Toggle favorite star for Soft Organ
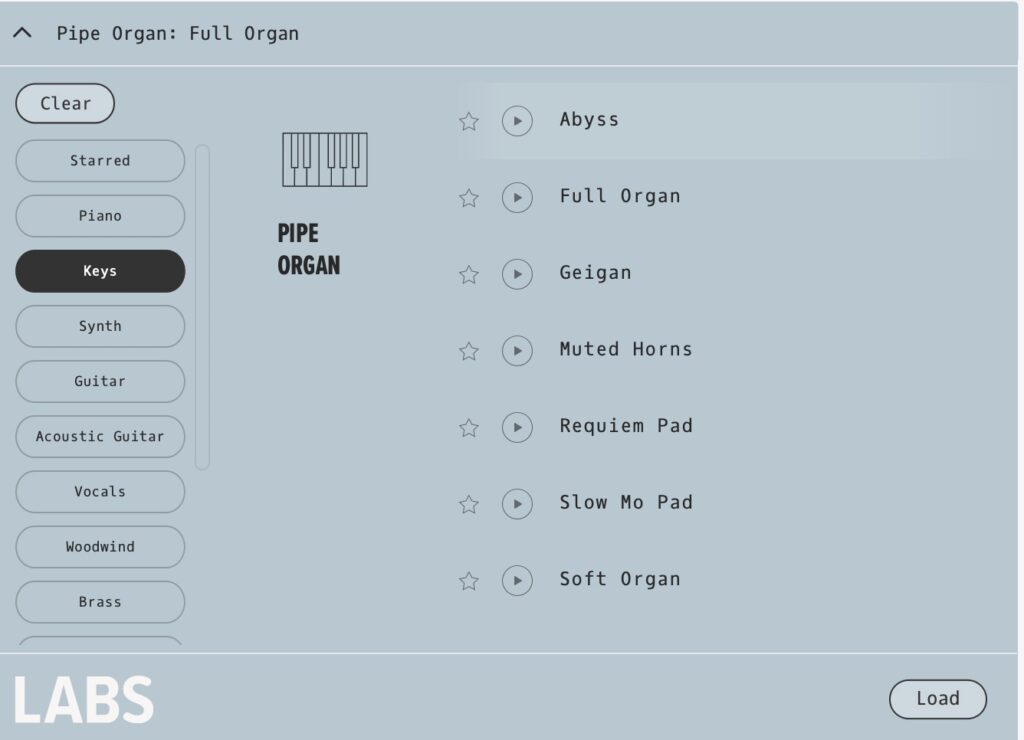The width and height of the screenshot is (1024, 740). pos(469,581)
